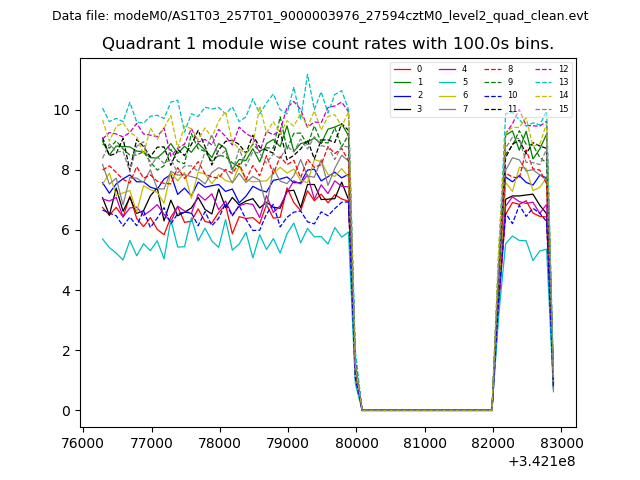Click the x-axis tick label 82000
The height and width of the screenshot is (480, 640).
tap(492, 441)
